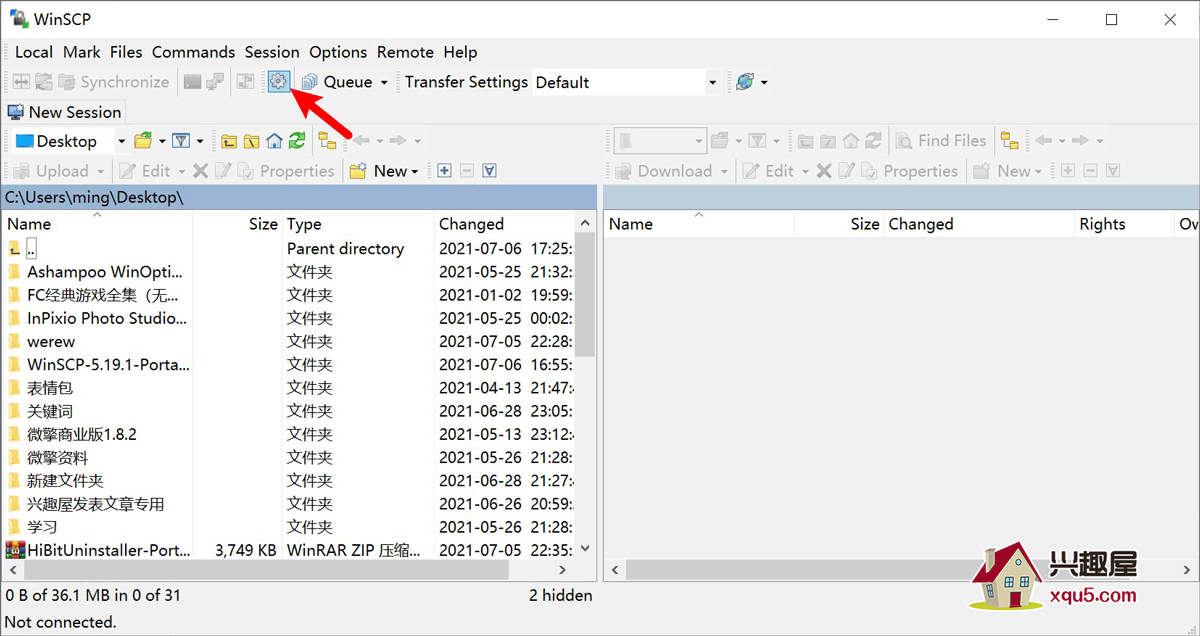The width and height of the screenshot is (1200, 636).
Task: Click the local Properties button
Action: click(285, 171)
